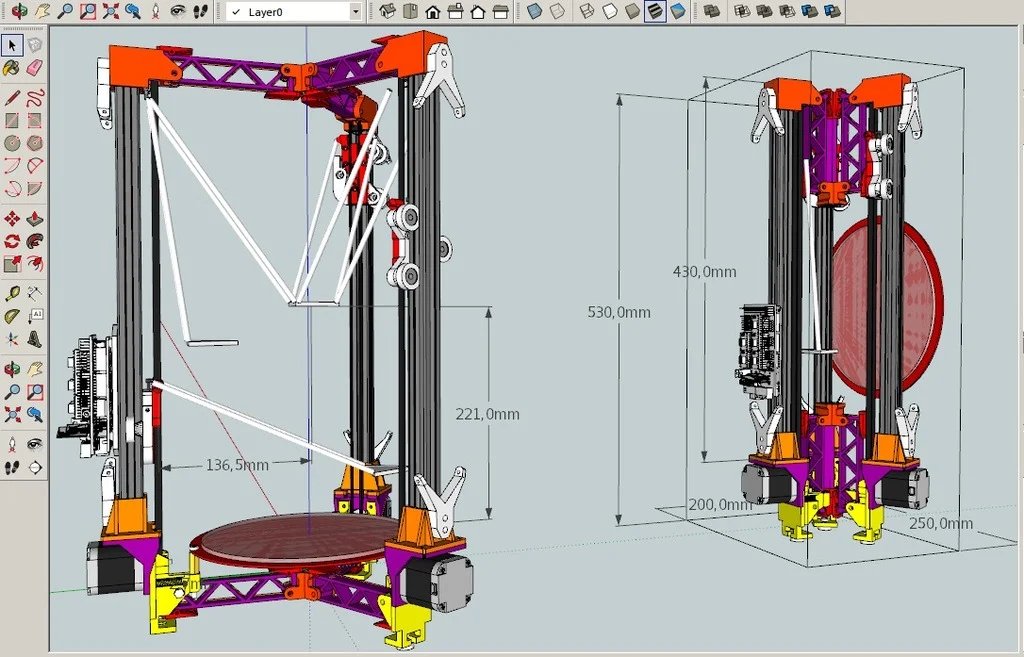
Task: Enable the Wireframe face style
Action: point(587,11)
